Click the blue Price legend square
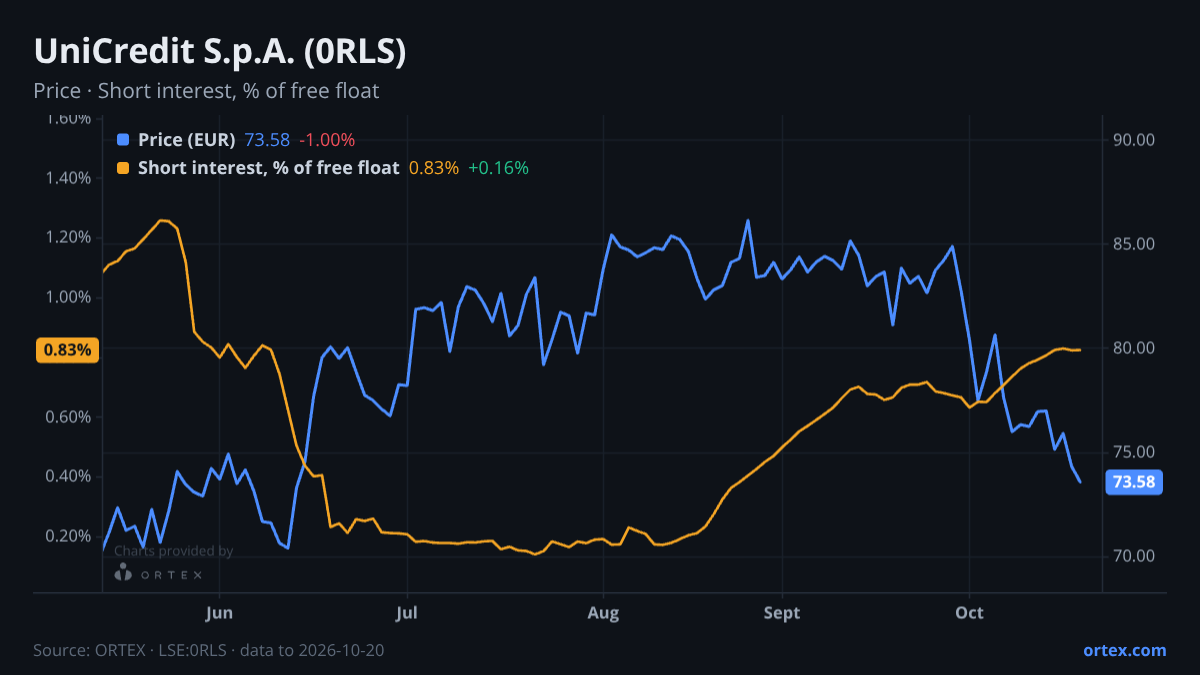The width and height of the screenshot is (1200, 675). pyautogui.click(x=123, y=140)
